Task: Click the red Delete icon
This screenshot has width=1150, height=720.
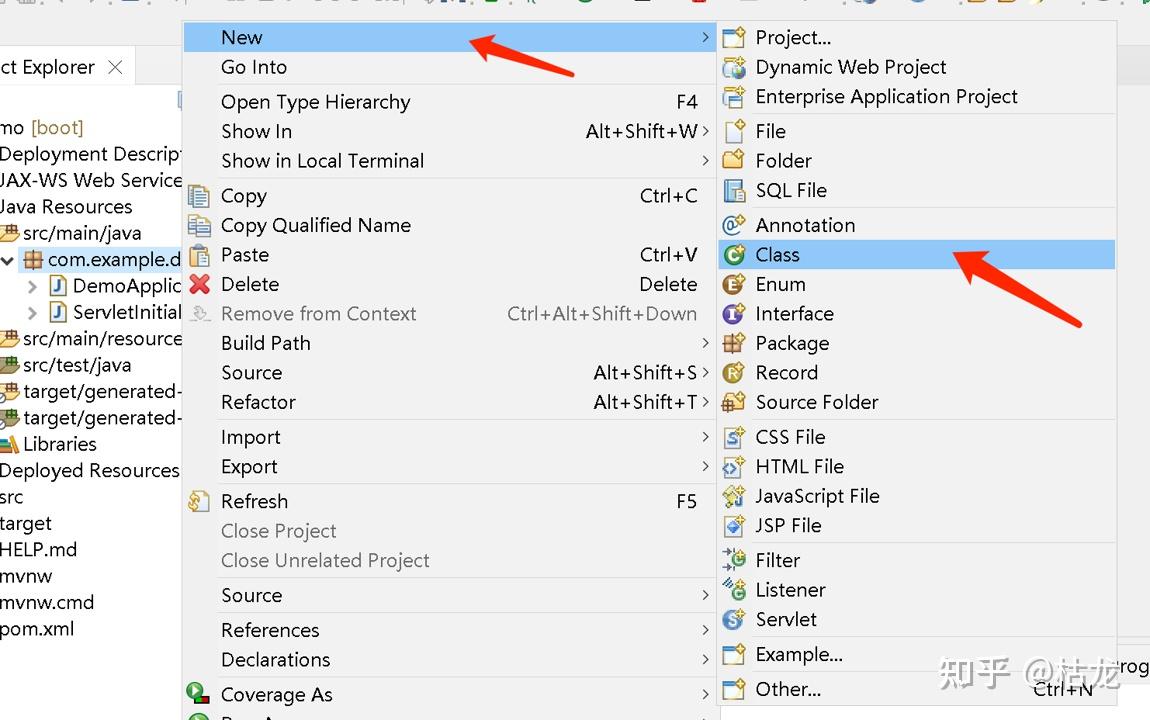Action: point(200,284)
